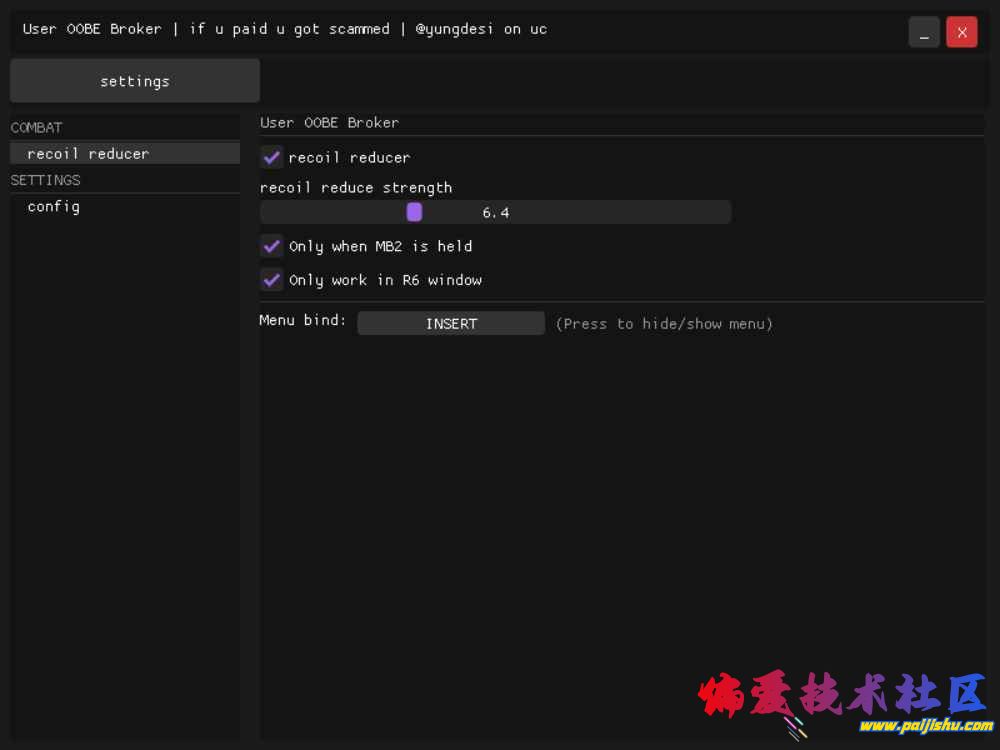Viewport: 1000px width, 750px height.
Task: Minimize the application window
Action: pyautogui.click(x=924, y=31)
